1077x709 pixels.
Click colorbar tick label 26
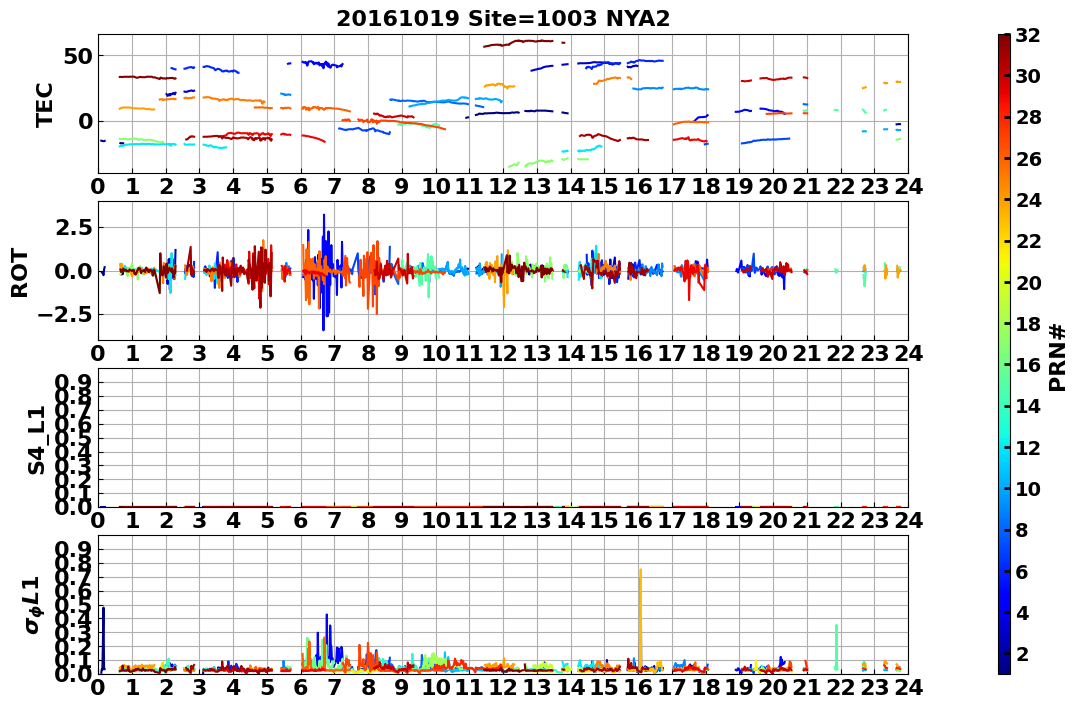(x=1028, y=159)
